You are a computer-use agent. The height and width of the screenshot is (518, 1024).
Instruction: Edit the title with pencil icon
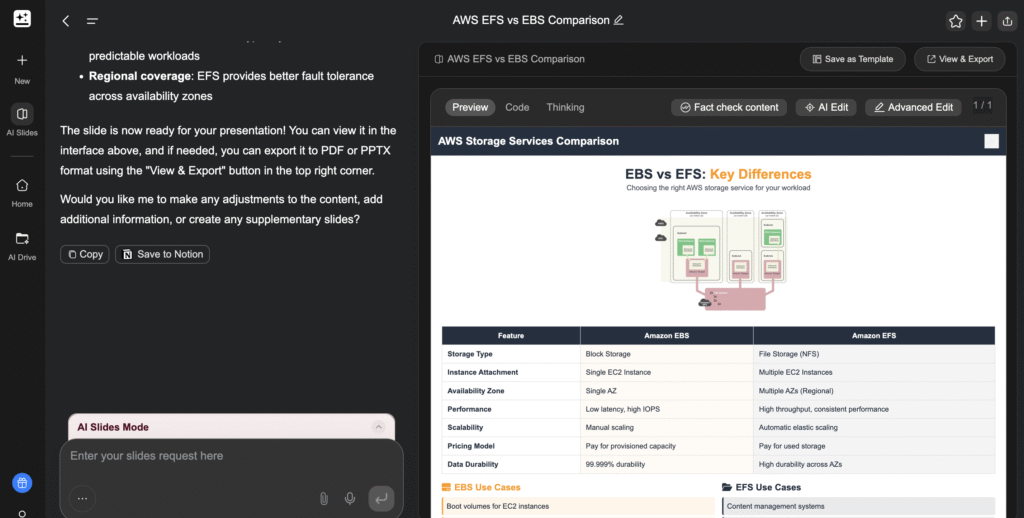pyautogui.click(x=618, y=20)
